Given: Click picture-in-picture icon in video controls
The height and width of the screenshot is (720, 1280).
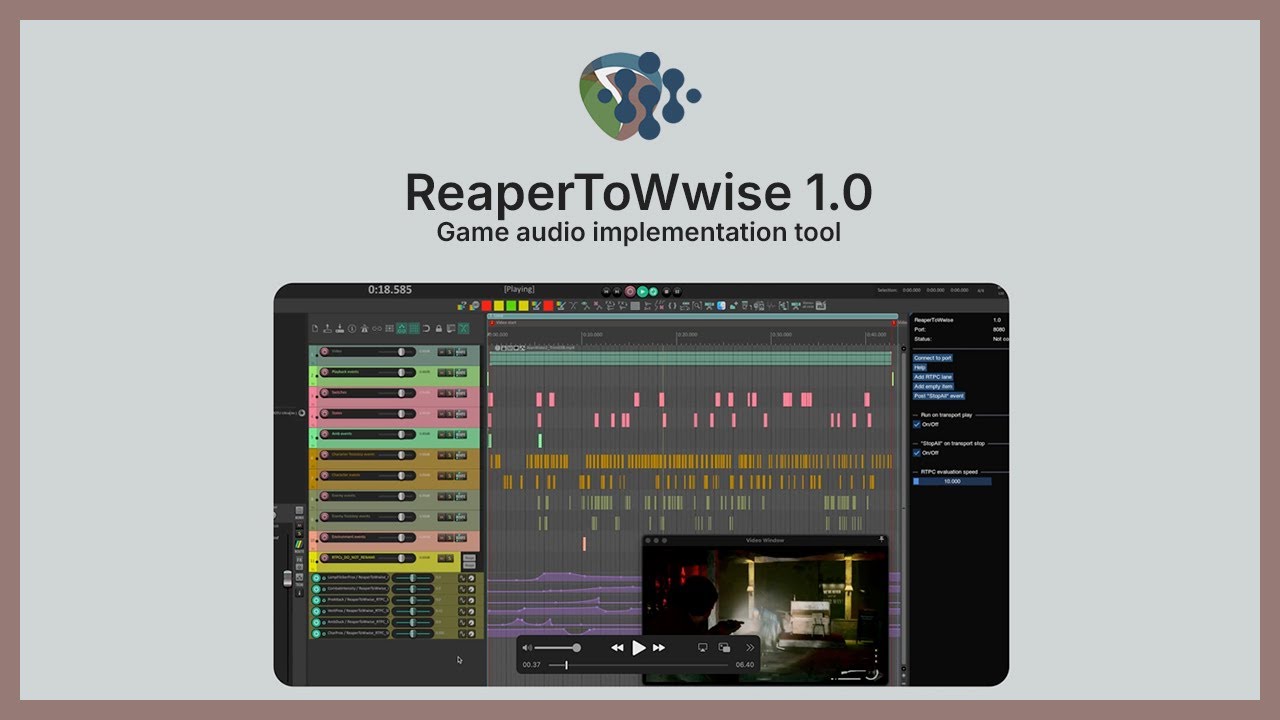Looking at the screenshot, I should click(x=724, y=648).
